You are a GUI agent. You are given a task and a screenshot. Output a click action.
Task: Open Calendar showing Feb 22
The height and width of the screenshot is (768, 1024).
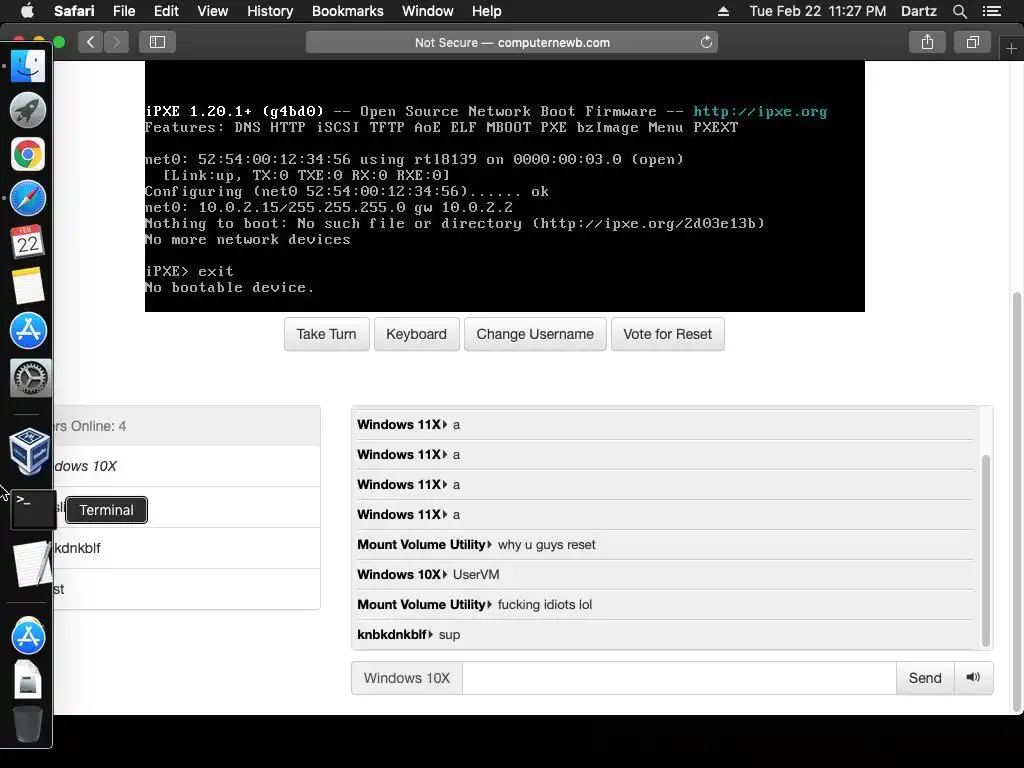28,242
